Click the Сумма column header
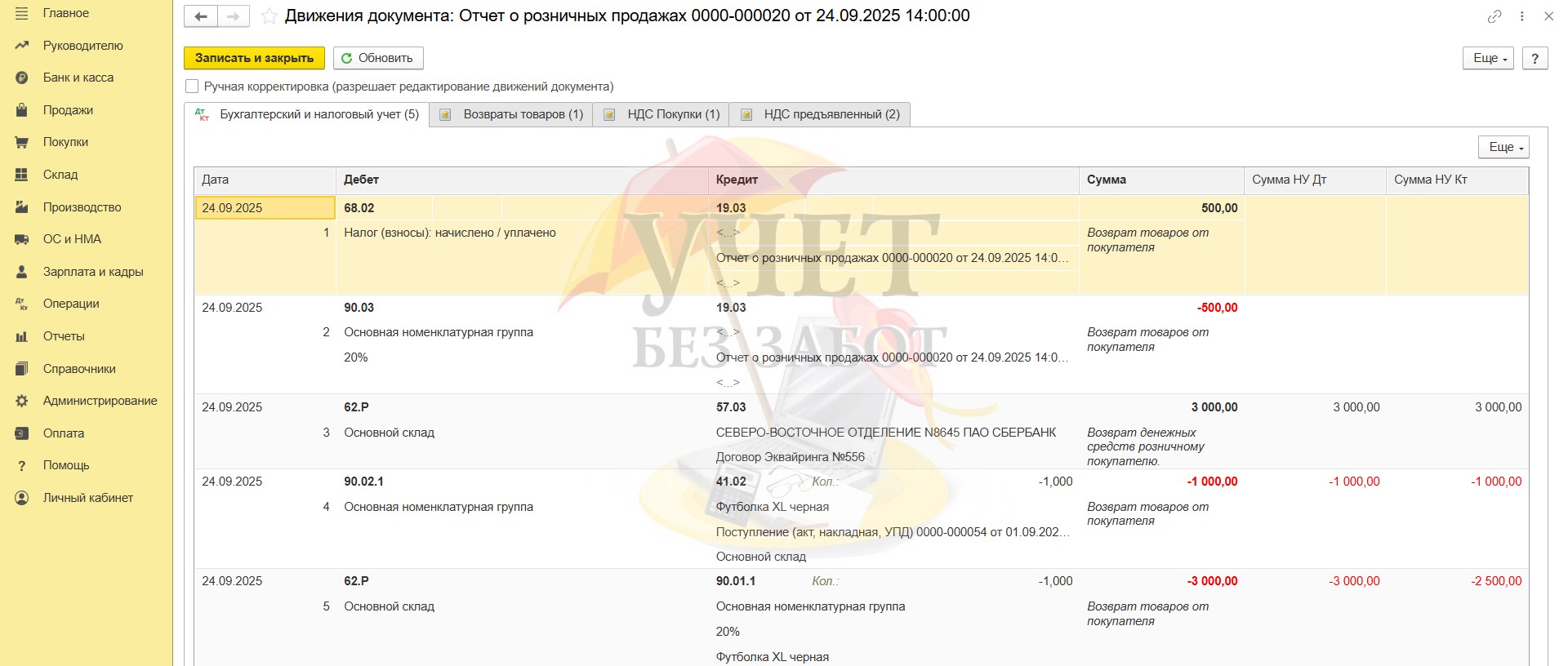This screenshot has width=1568, height=666. tap(1161, 180)
